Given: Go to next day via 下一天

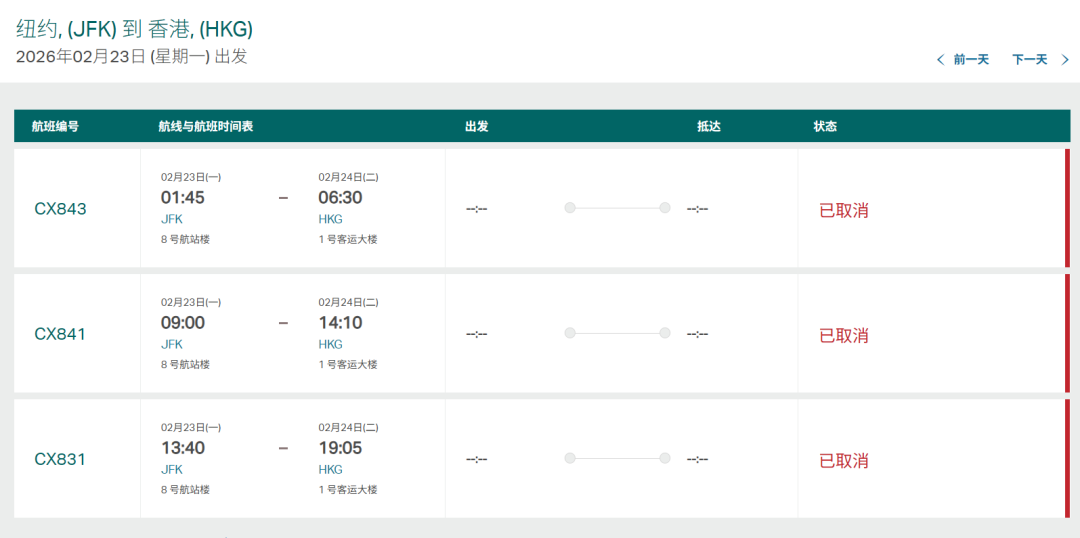Looking at the screenshot, I should pos(1029,60).
